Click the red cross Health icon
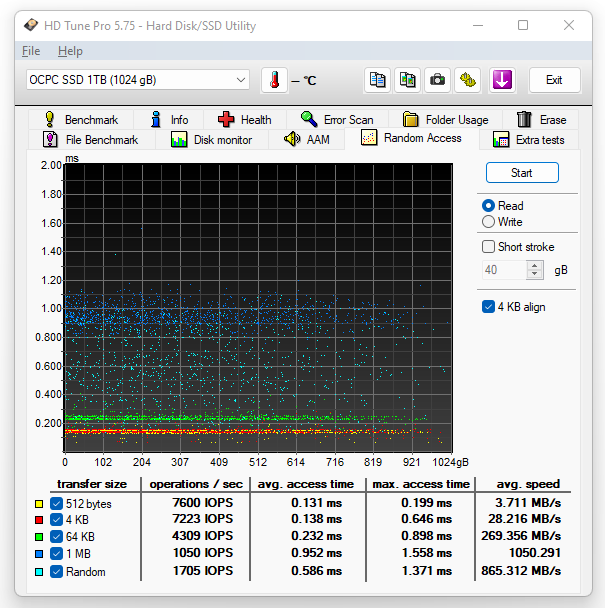 coord(226,119)
